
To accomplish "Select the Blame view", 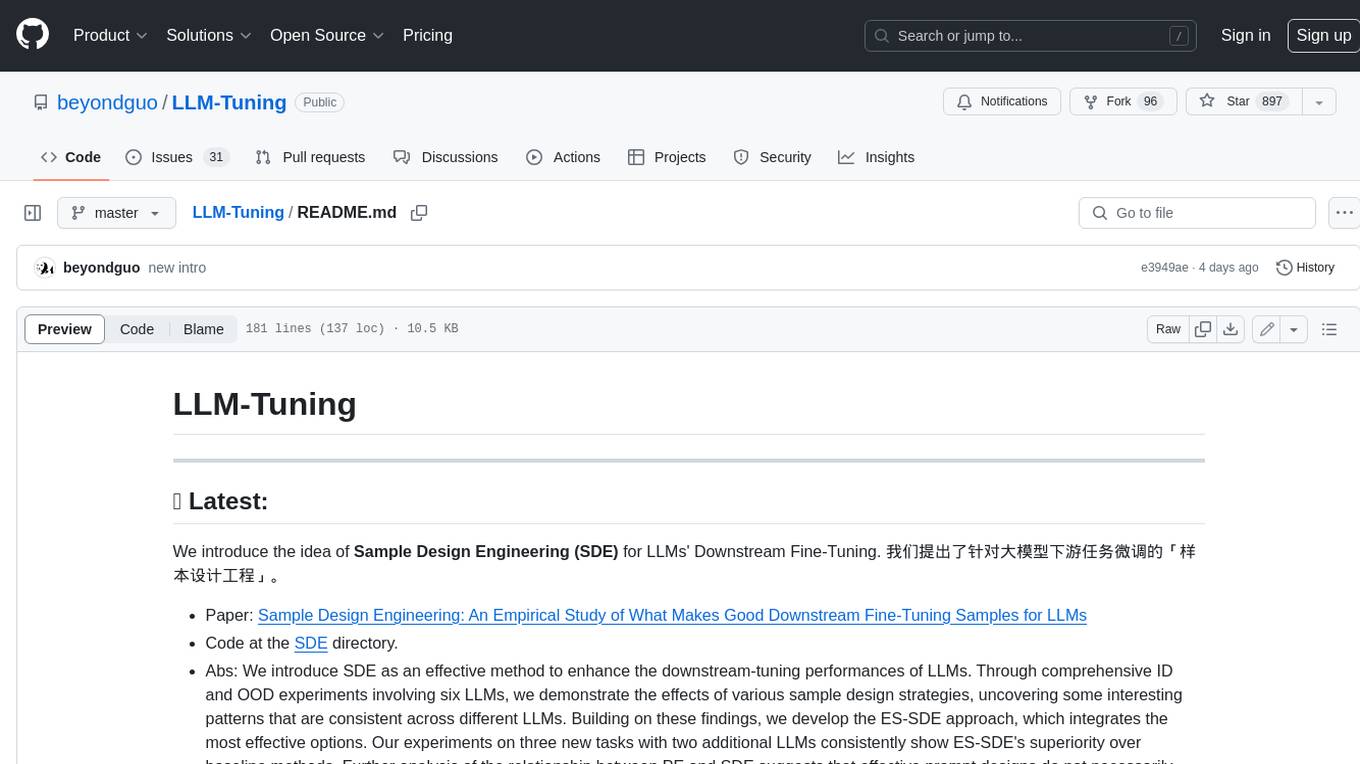I will tap(203, 329).
